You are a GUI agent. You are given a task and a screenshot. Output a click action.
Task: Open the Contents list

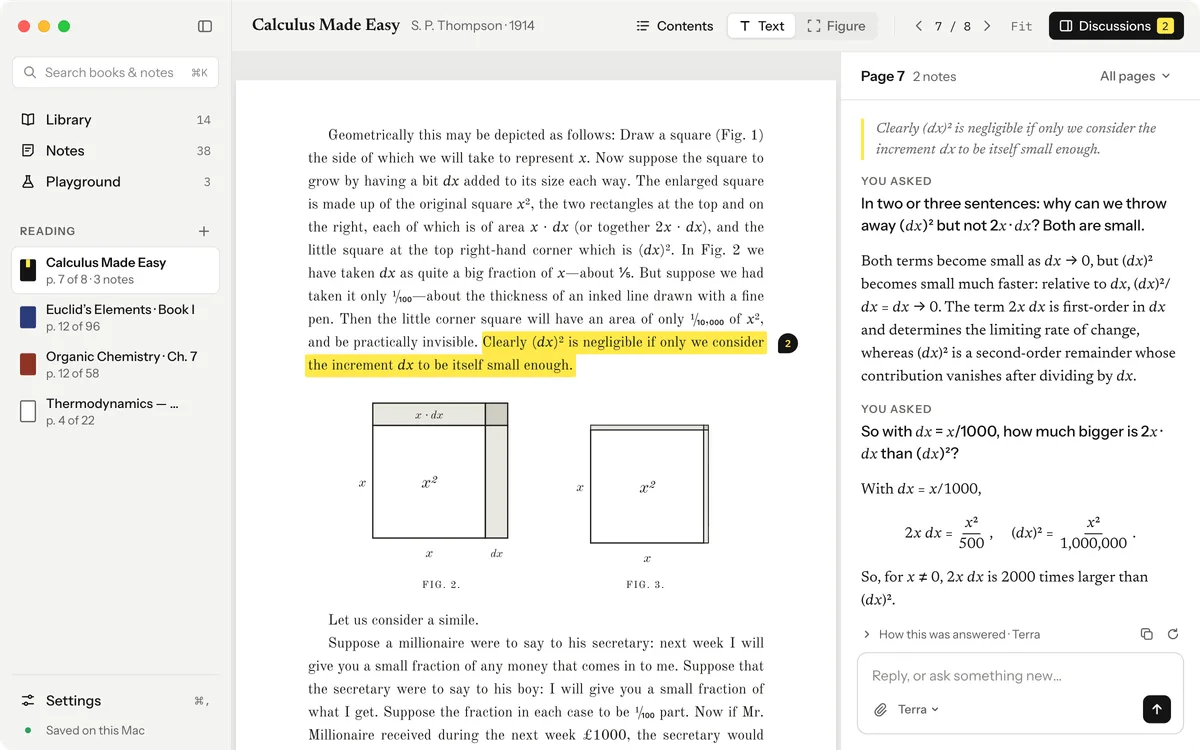[x=675, y=26]
